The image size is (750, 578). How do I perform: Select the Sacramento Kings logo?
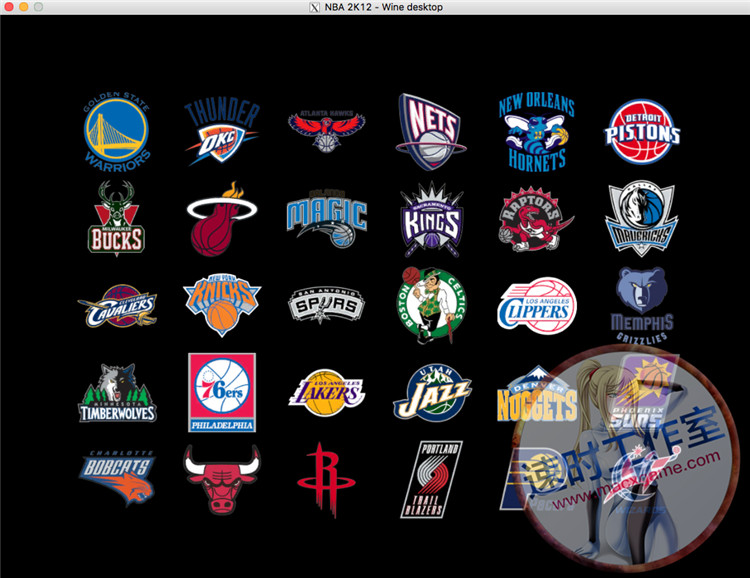tap(431, 219)
